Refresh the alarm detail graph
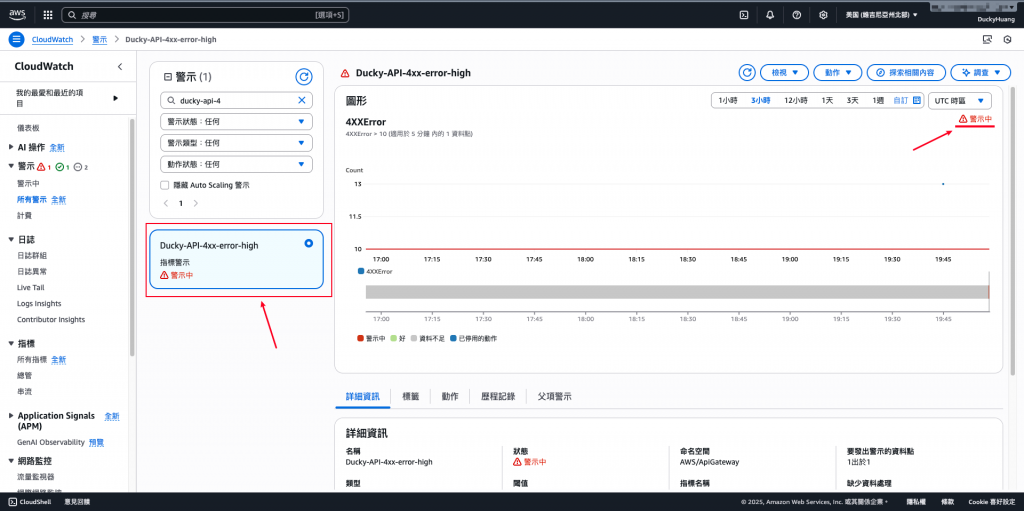Viewport: 1024px width, 511px height. tap(747, 73)
